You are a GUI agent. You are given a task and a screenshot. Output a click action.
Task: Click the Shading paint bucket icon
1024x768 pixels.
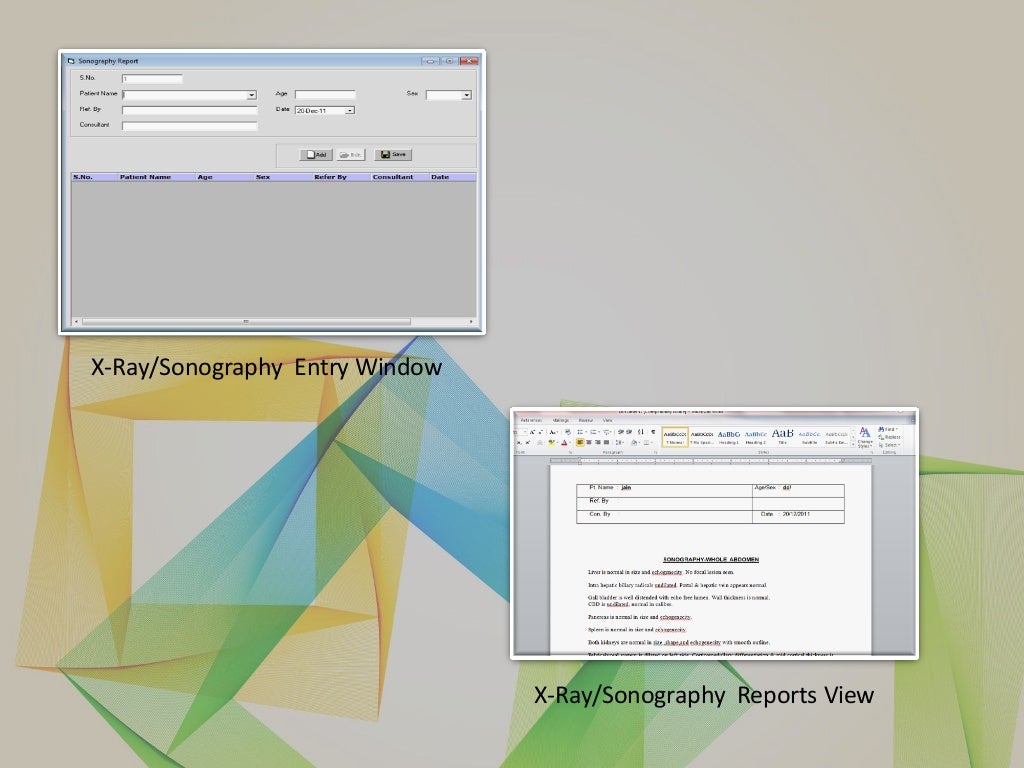coord(635,443)
